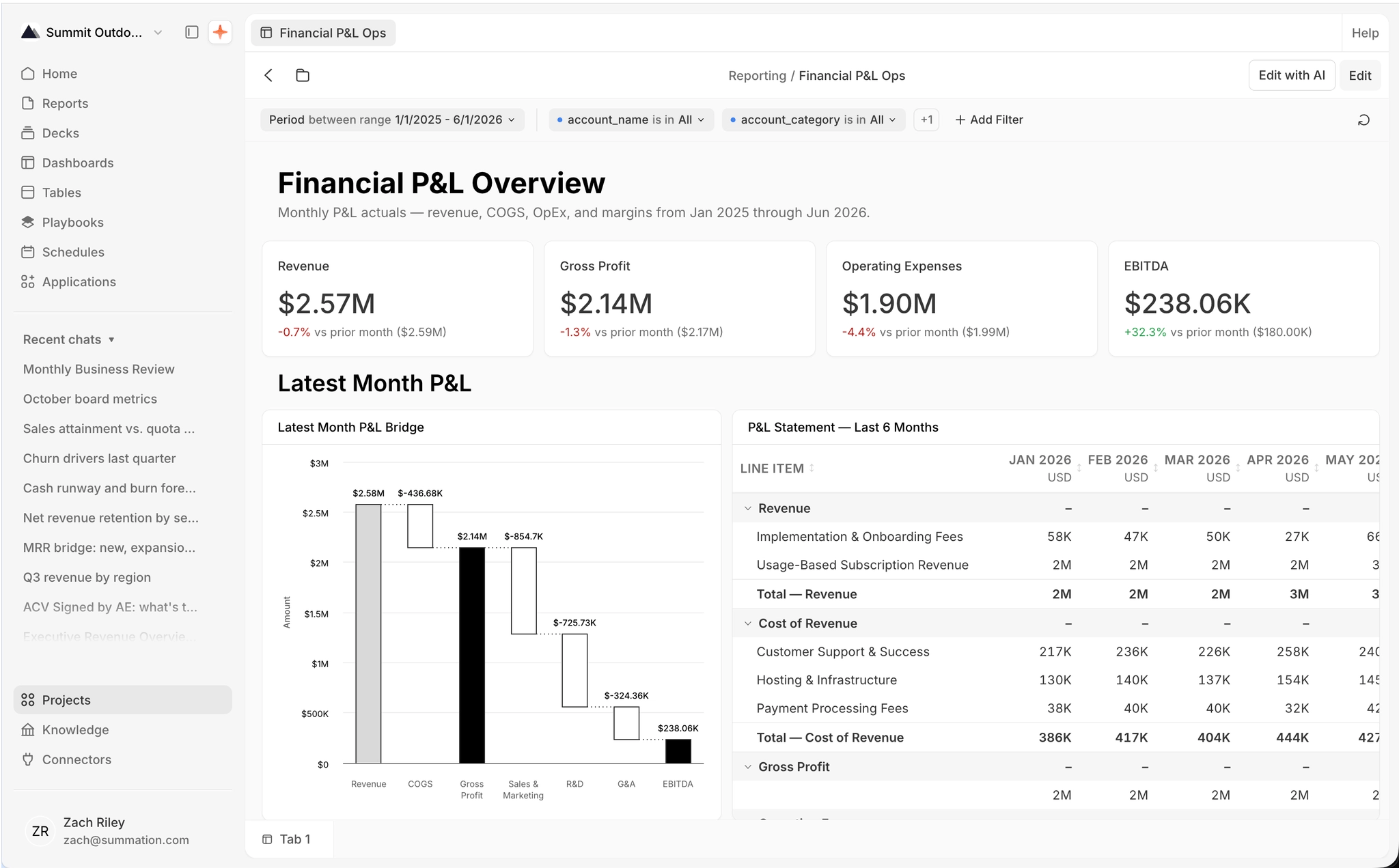Open the account_category filter dropdown
The width and height of the screenshot is (1399, 868).
click(x=814, y=120)
